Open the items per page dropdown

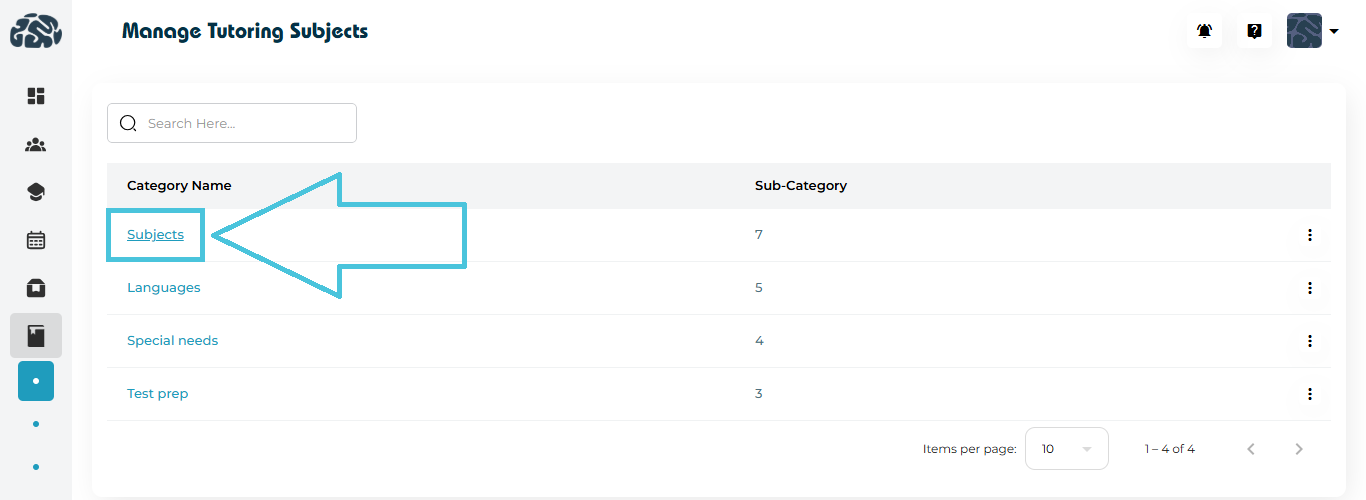[1067, 449]
